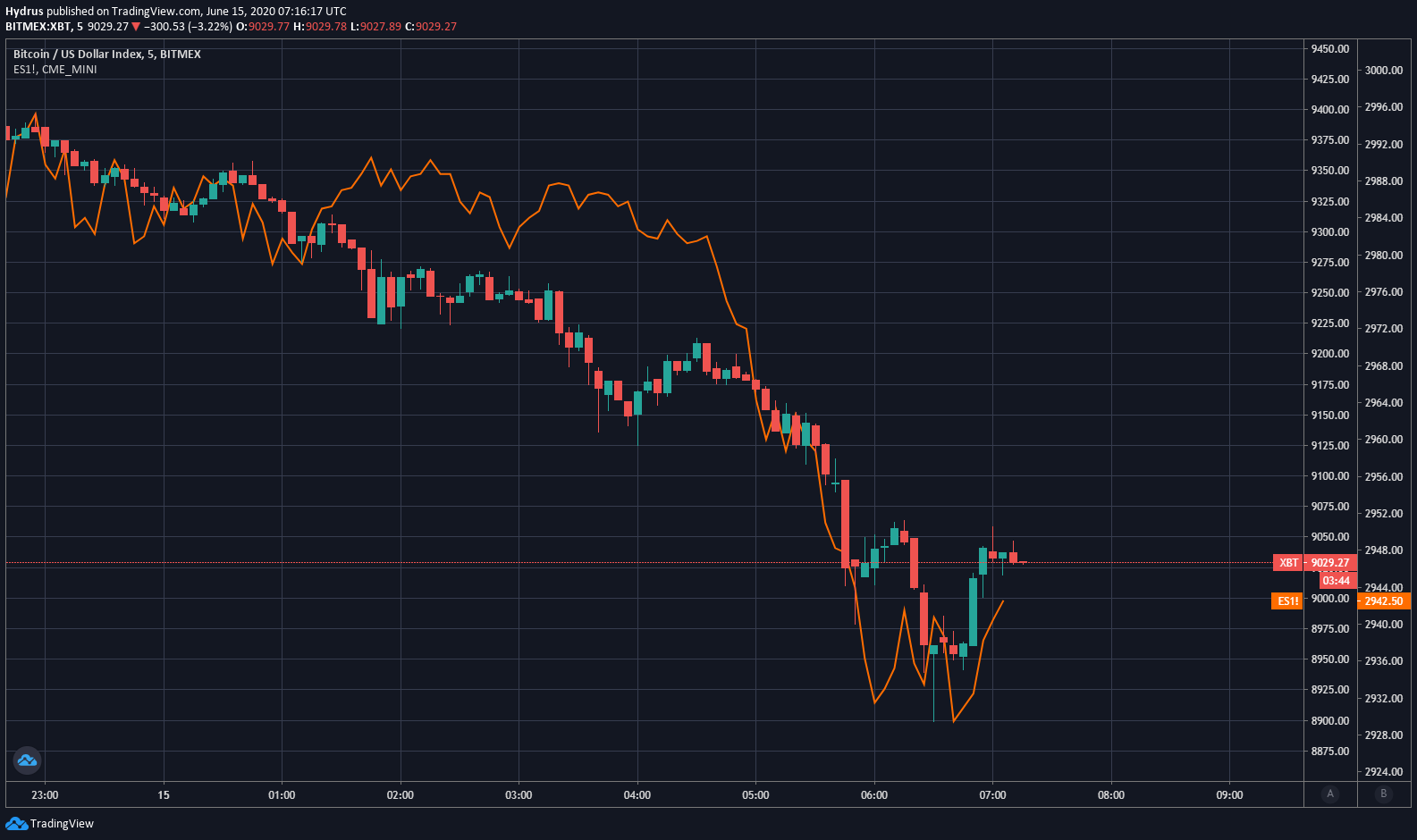This screenshot has width=1417, height=840.
Task: Toggle the B scale button
Action: [x=1384, y=794]
